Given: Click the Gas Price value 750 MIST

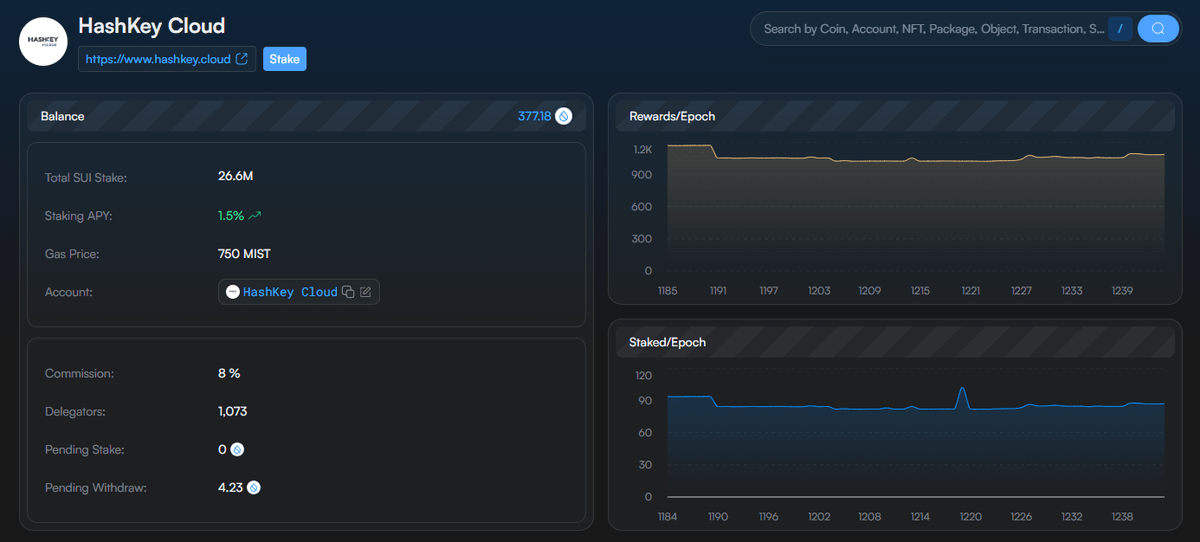Looking at the screenshot, I should pos(244,254).
